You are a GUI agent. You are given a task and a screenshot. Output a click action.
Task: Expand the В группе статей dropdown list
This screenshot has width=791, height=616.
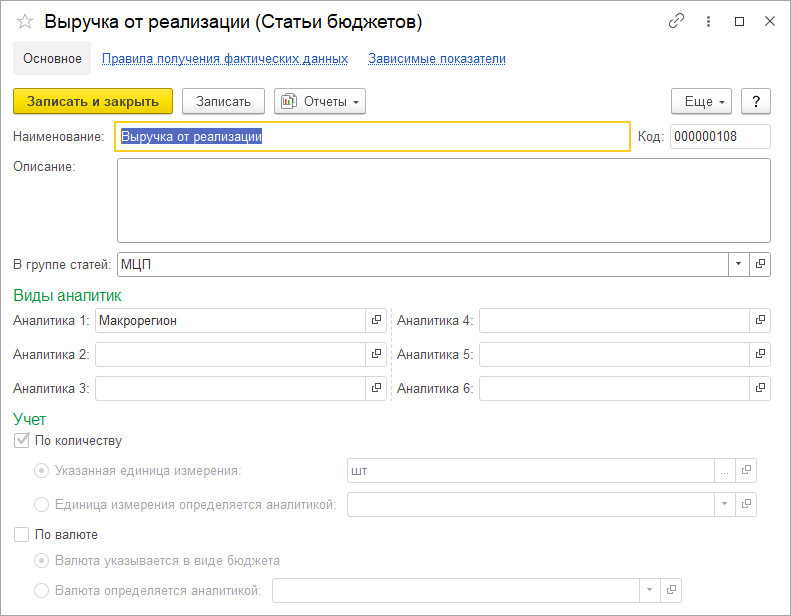point(738,264)
